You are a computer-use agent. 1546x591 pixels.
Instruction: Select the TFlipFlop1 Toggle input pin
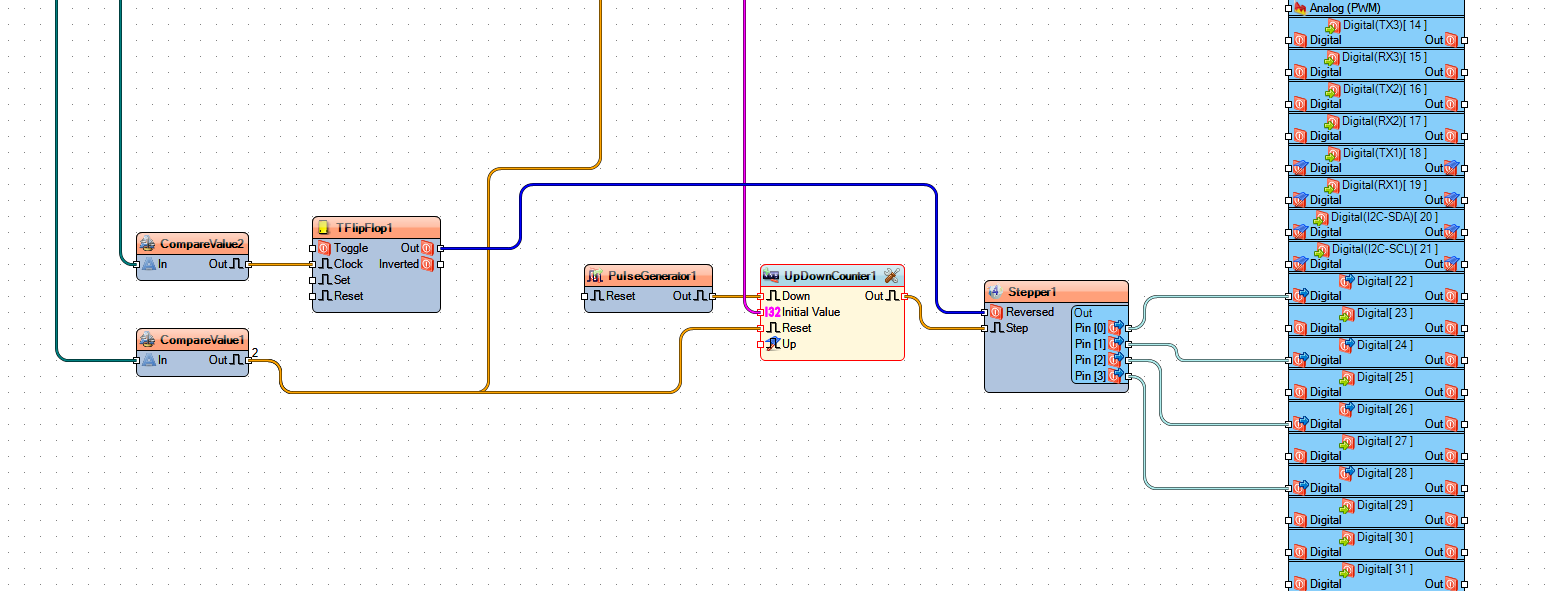pos(313,248)
